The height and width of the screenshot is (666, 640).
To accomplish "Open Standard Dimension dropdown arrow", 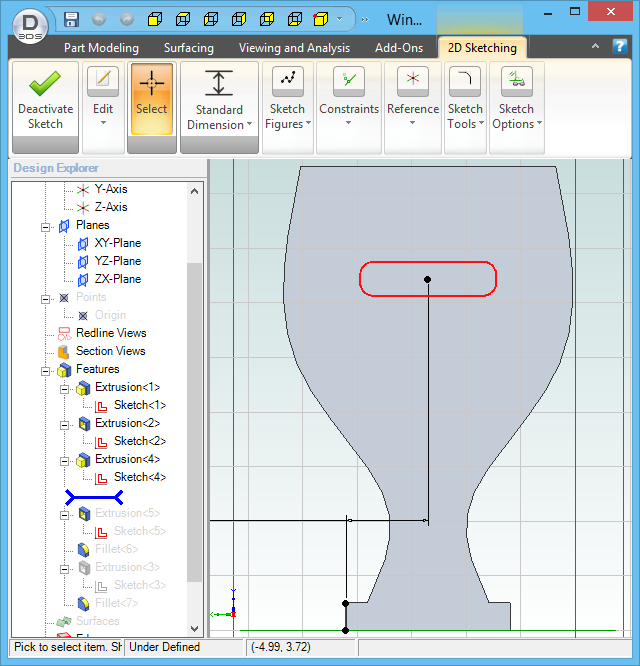I will [250, 124].
